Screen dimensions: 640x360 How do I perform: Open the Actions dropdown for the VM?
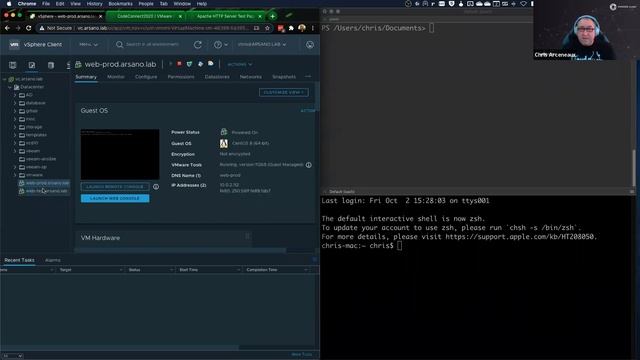tap(240, 64)
